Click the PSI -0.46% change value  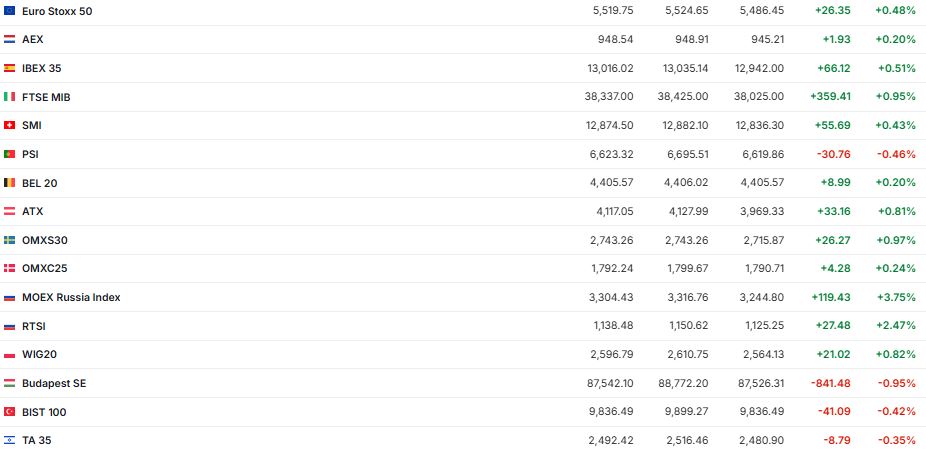point(897,154)
